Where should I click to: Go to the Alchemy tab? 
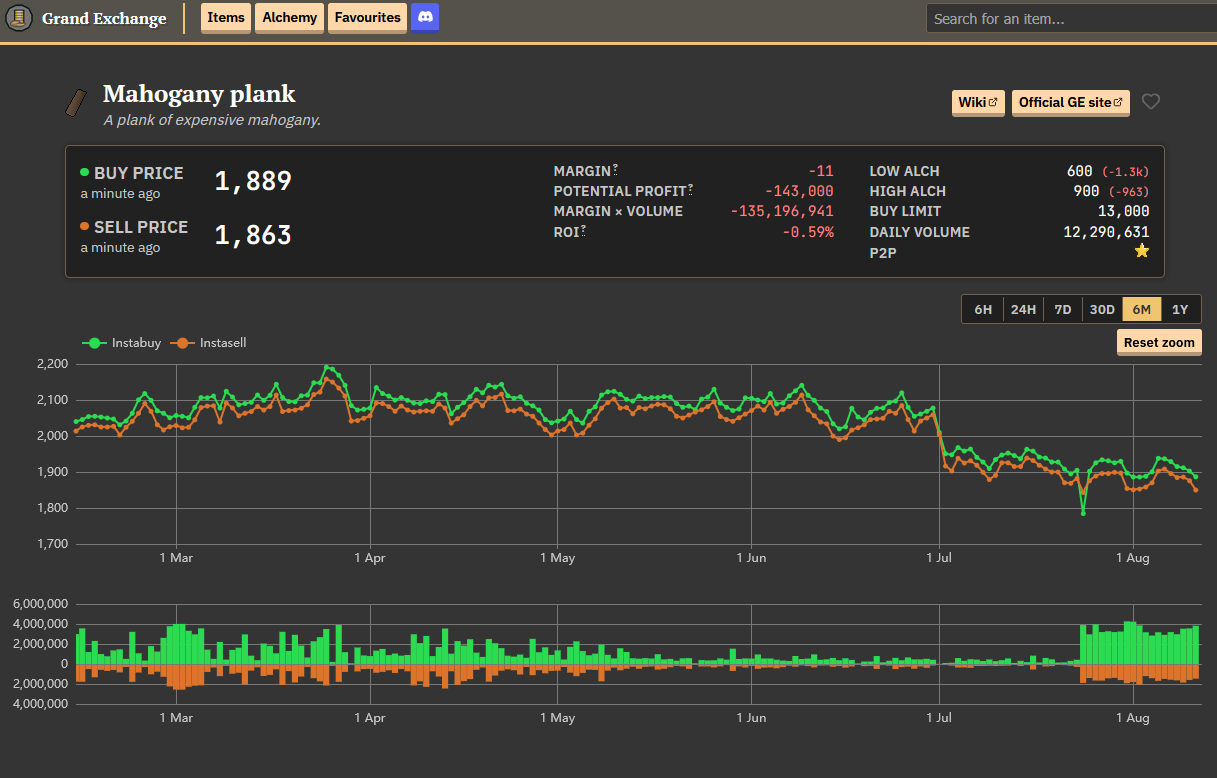point(290,17)
